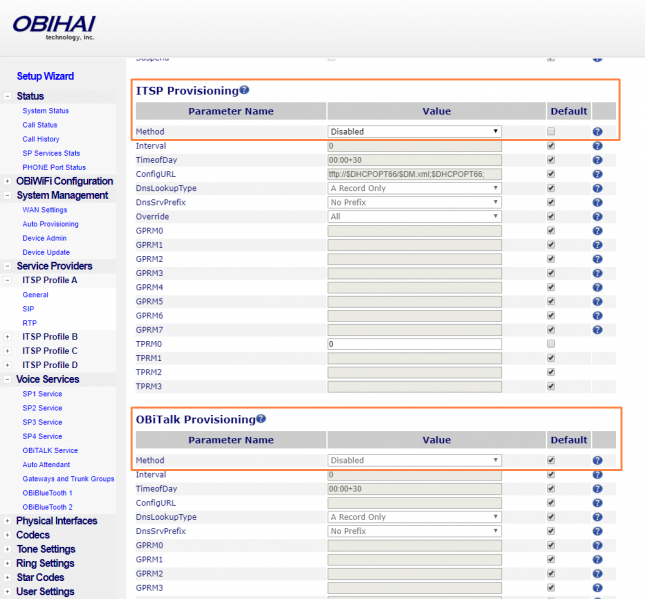The width and height of the screenshot is (645, 599).
Task: Open the ITSP Provisioning Method dropdown
Action: click(414, 132)
